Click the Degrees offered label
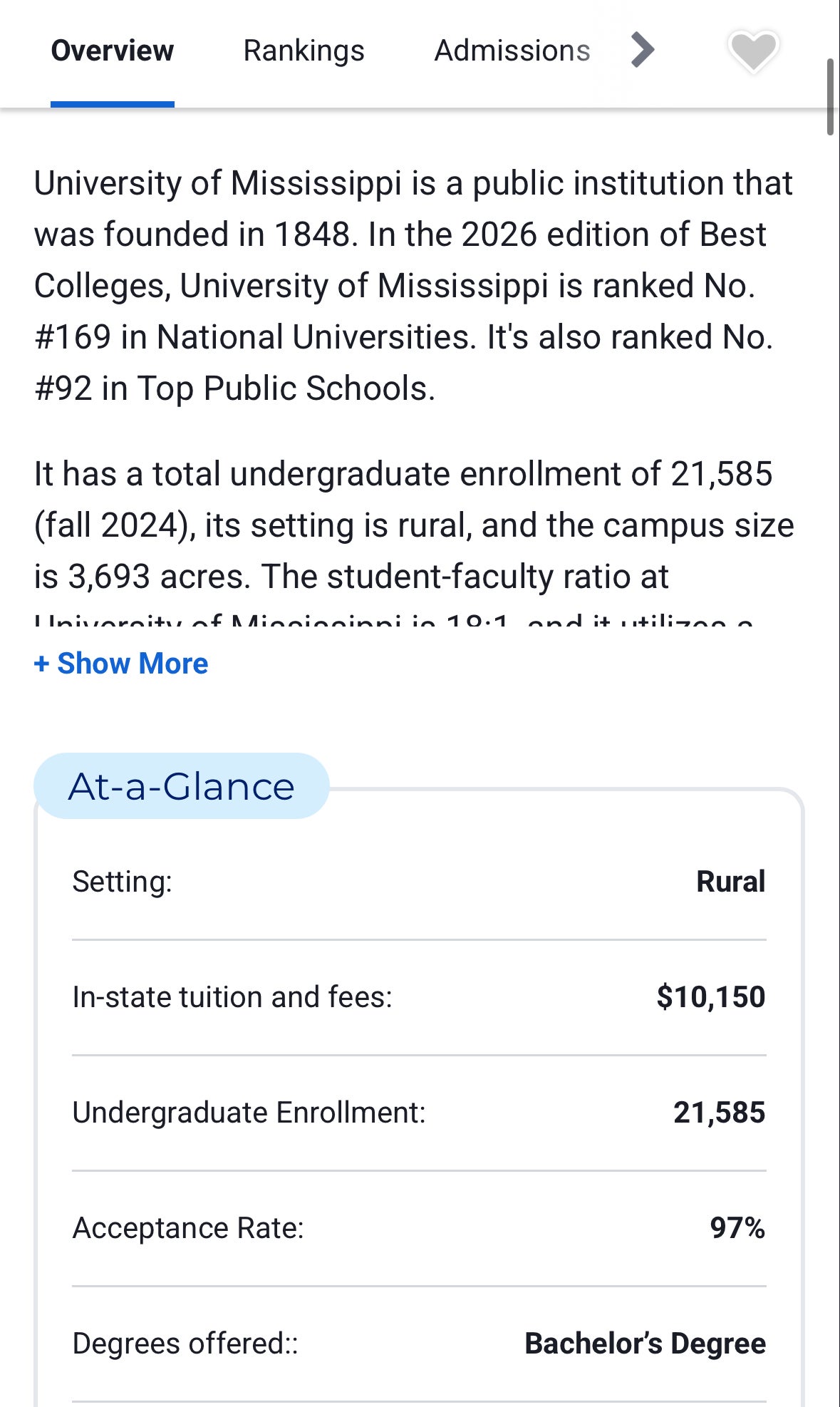The width and height of the screenshot is (840, 1407). point(185,1344)
